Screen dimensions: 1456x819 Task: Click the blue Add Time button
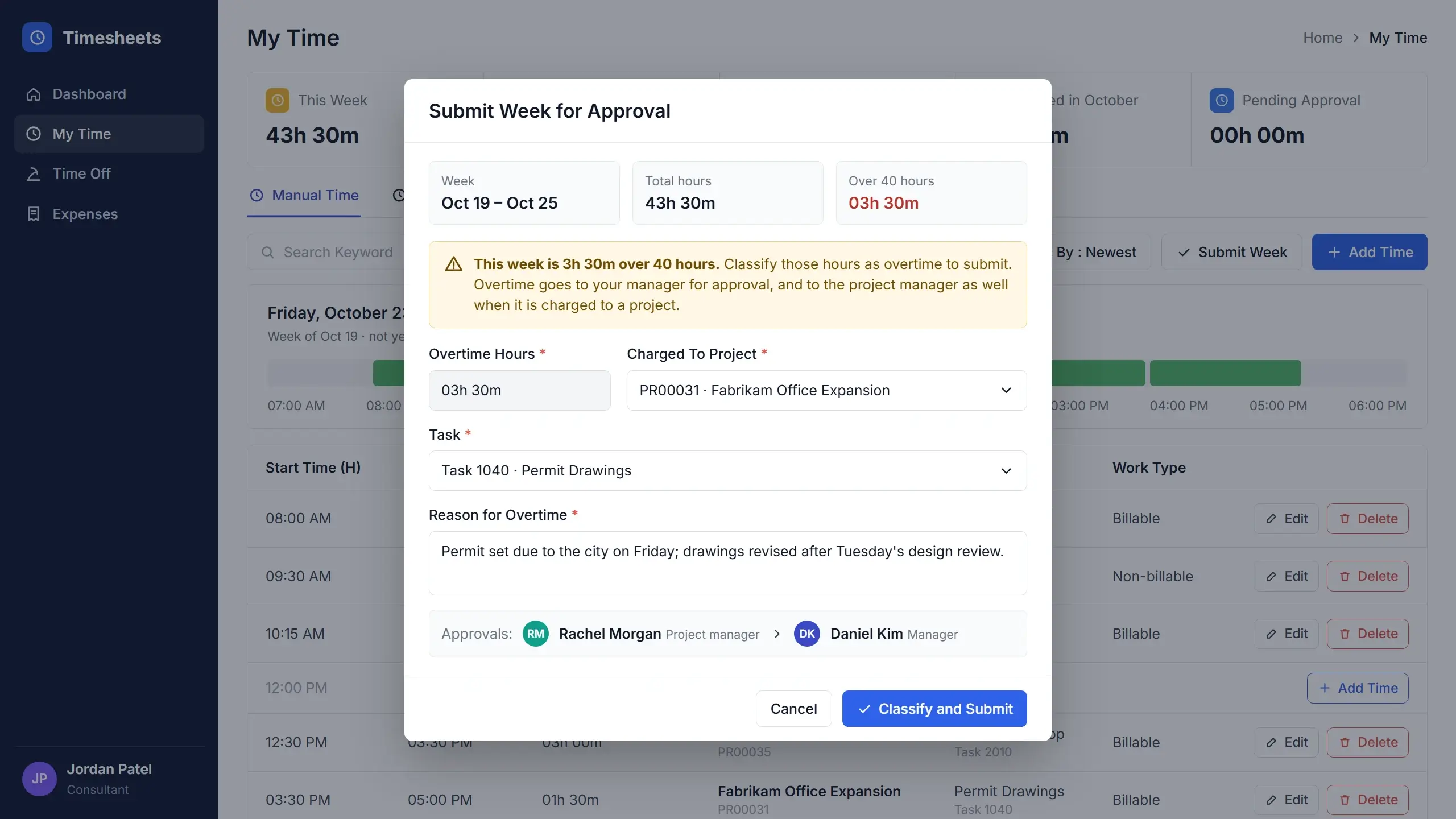point(1370,252)
